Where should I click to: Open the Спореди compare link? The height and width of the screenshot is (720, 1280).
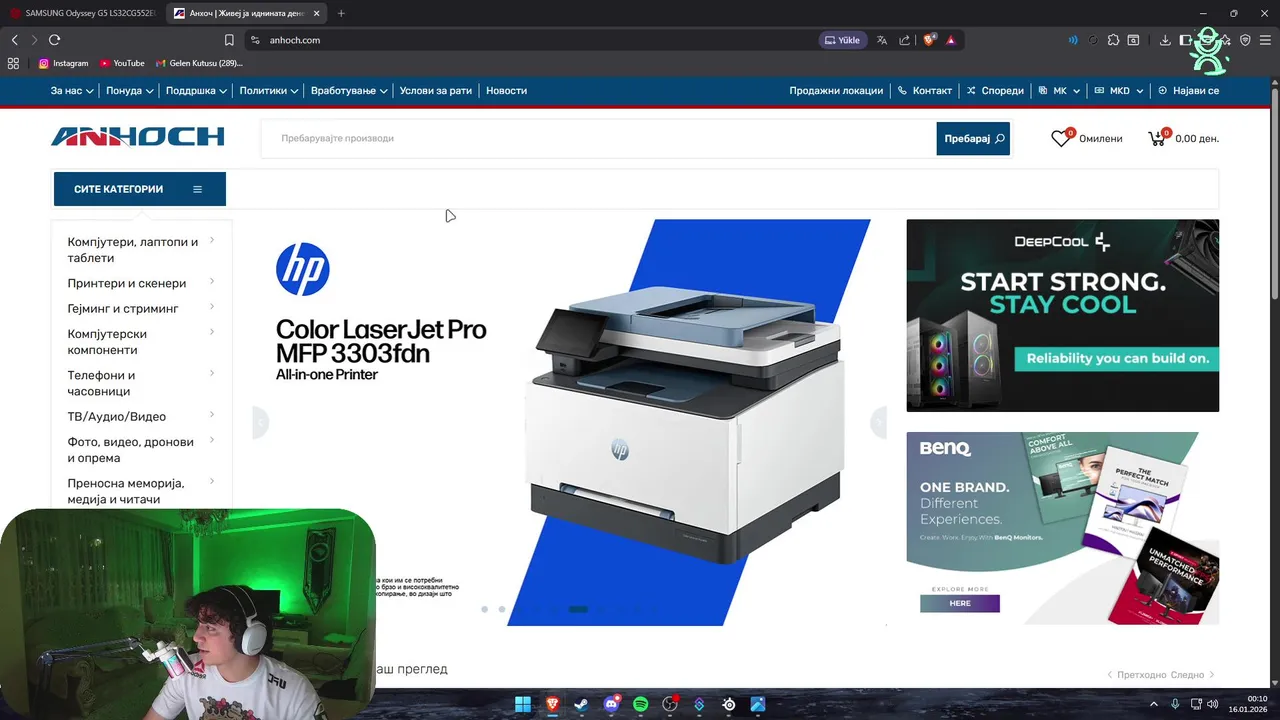click(x=995, y=90)
